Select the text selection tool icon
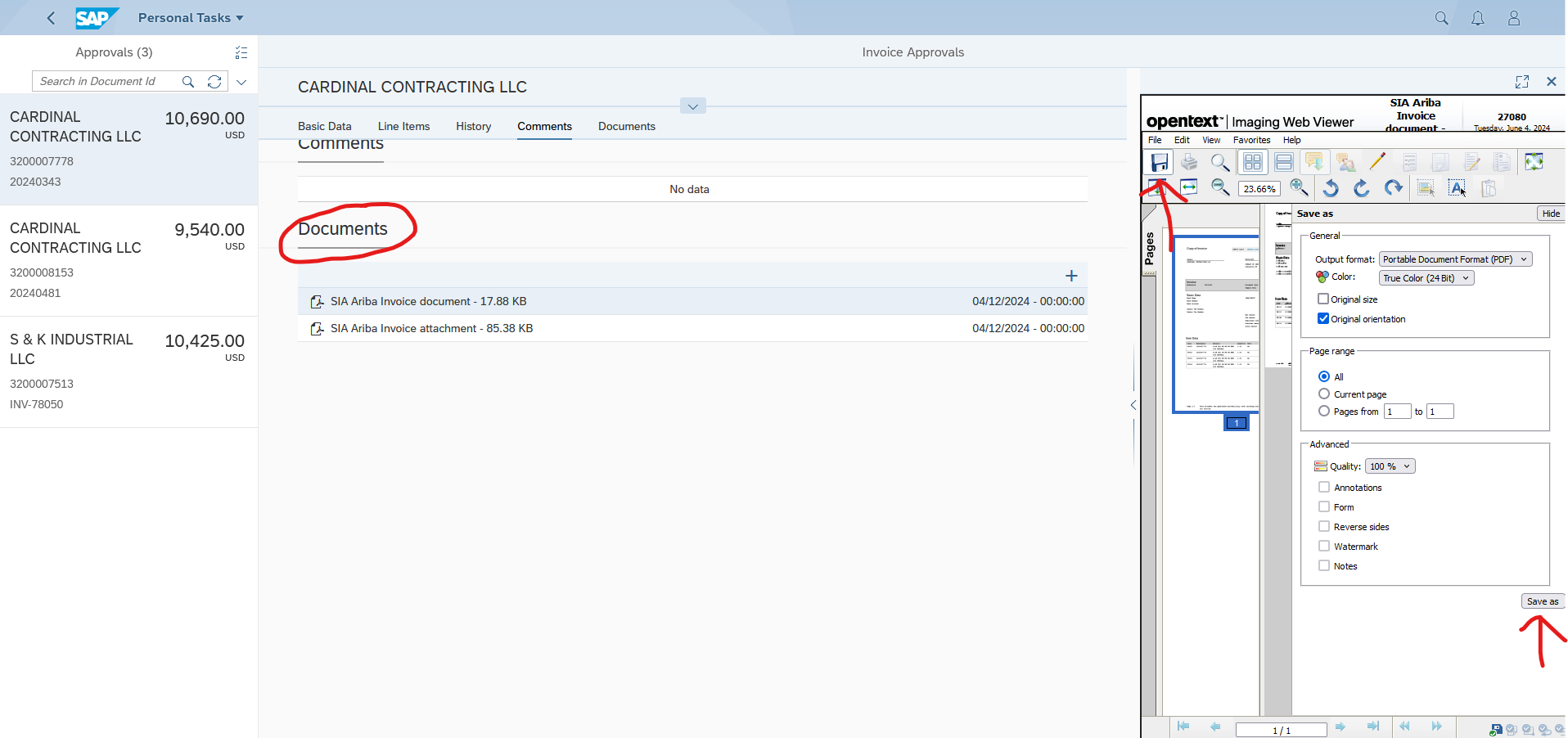The width and height of the screenshot is (1568, 738). (1457, 188)
